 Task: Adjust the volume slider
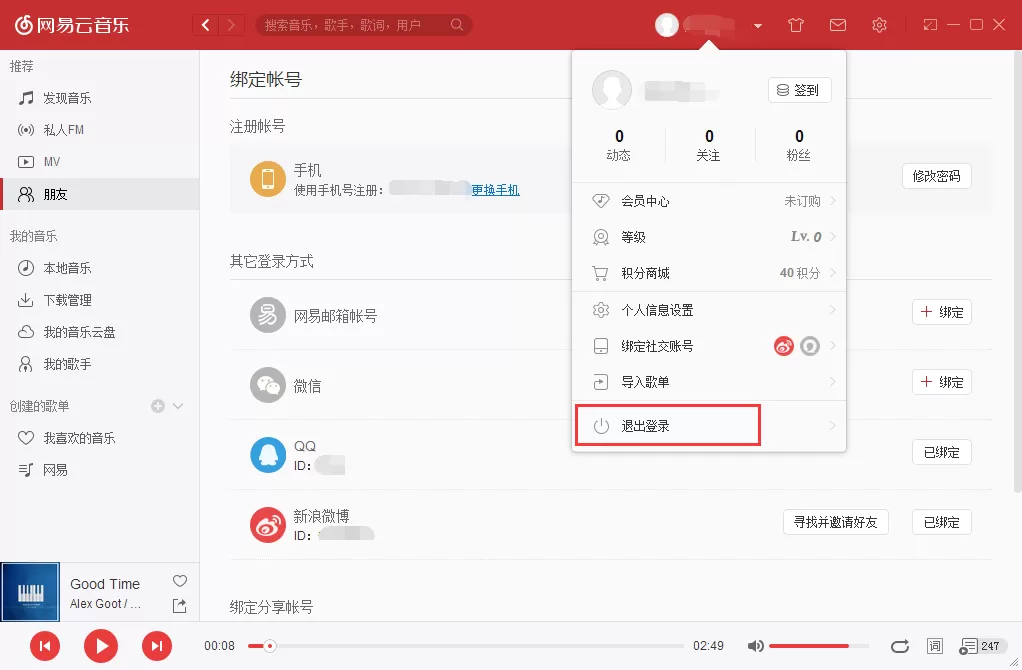click(819, 646)
